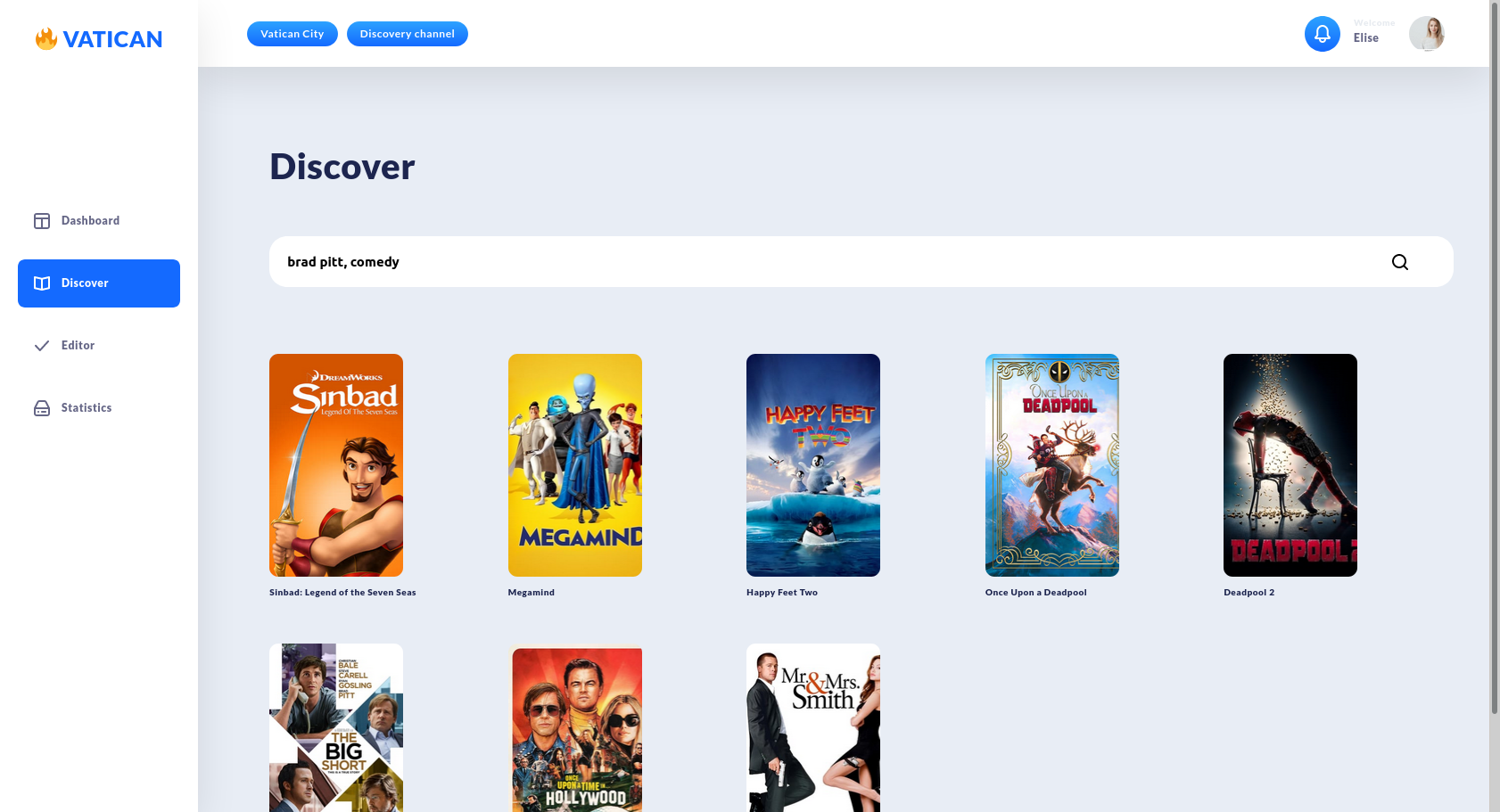Open the Deadpool 2 movie poster
The width and height of the screenshot is (1500, 812).
click(x=1290, y=465)
